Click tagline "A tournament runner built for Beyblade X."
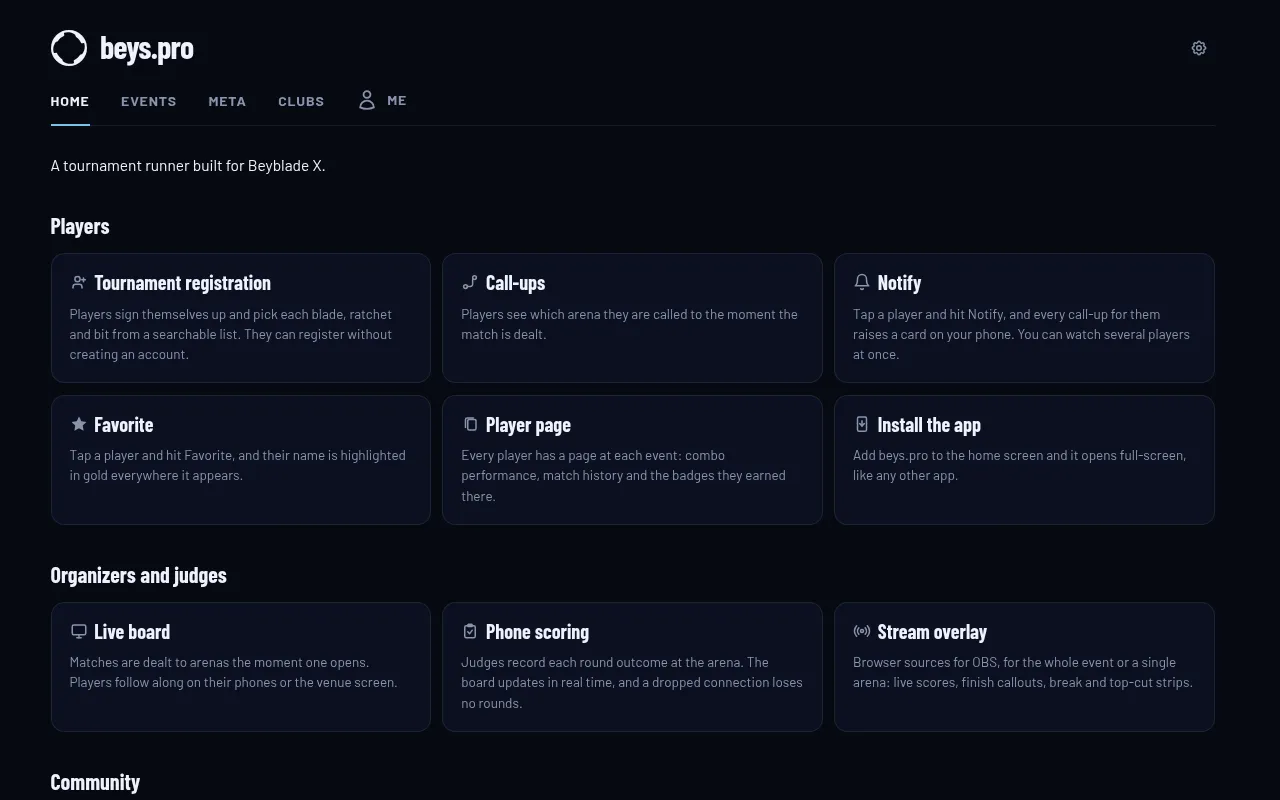 188,166
